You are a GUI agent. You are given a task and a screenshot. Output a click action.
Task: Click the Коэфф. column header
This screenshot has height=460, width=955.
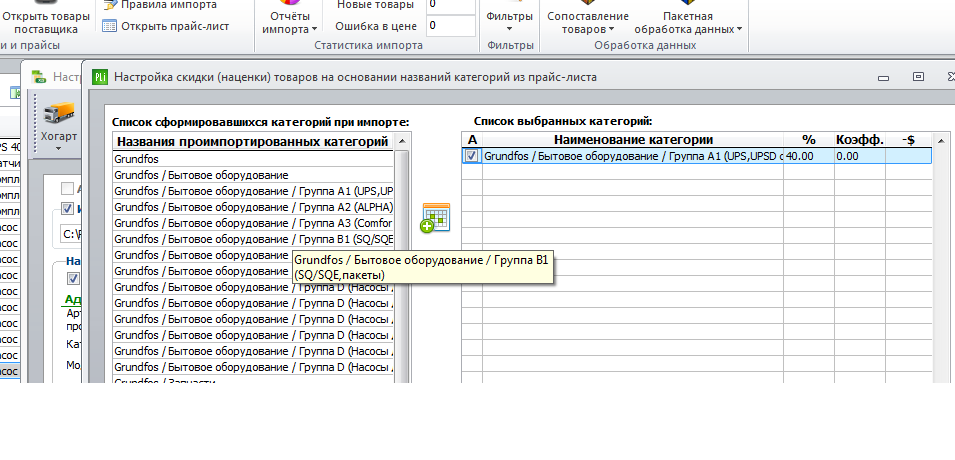[859, 140]
